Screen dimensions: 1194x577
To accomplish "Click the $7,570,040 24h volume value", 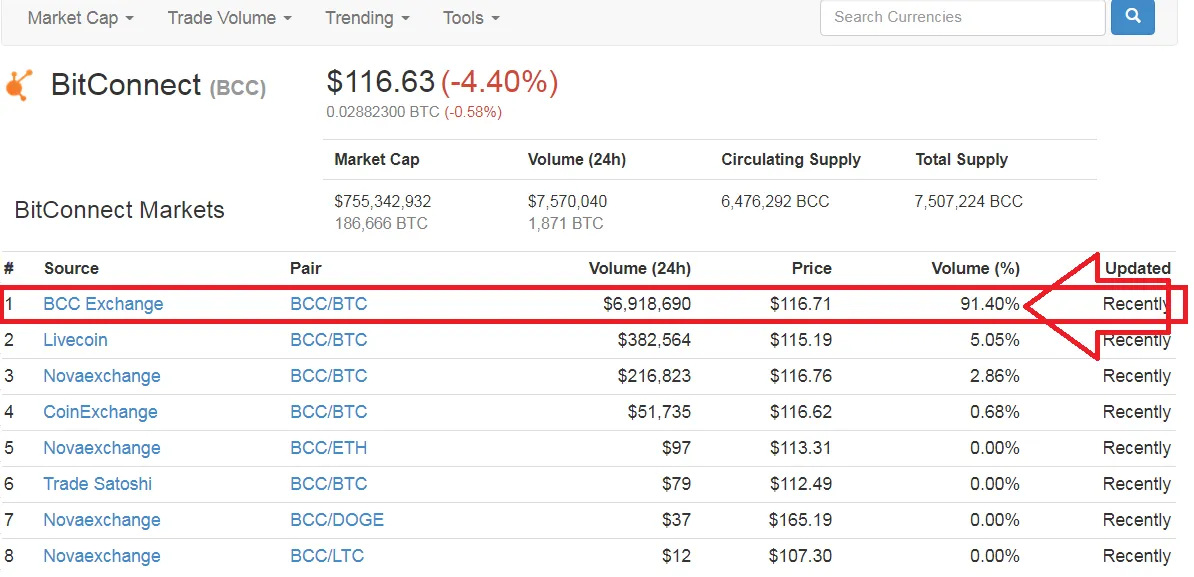I will pyautogui.click(x=567, y=202).
